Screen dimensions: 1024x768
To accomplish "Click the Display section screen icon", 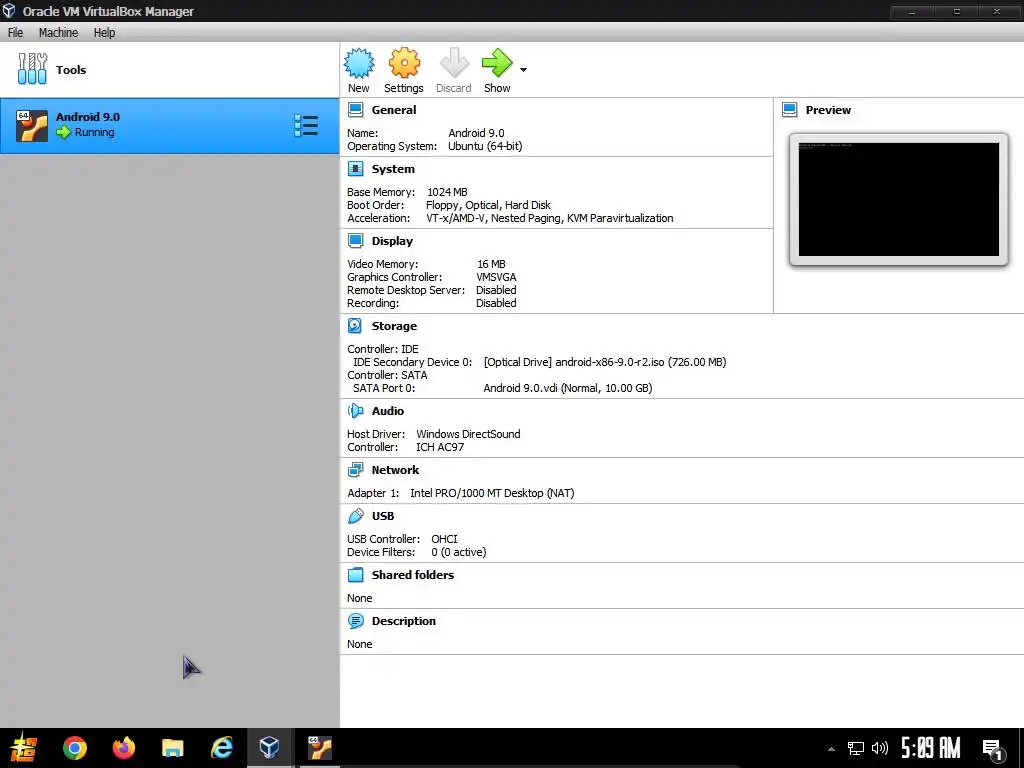I will click(x=355, y=241).
